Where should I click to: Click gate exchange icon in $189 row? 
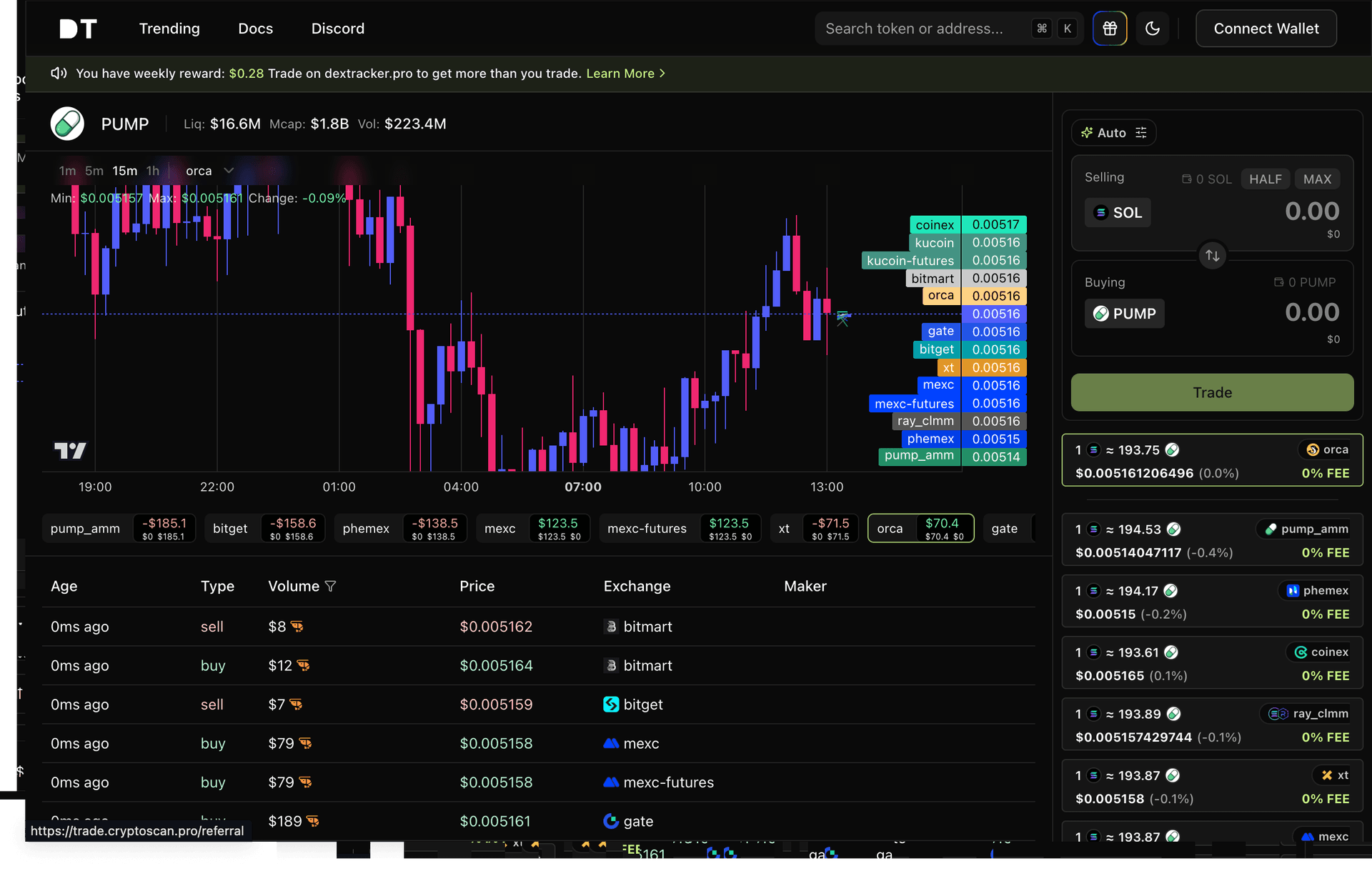tap(611, 821)
